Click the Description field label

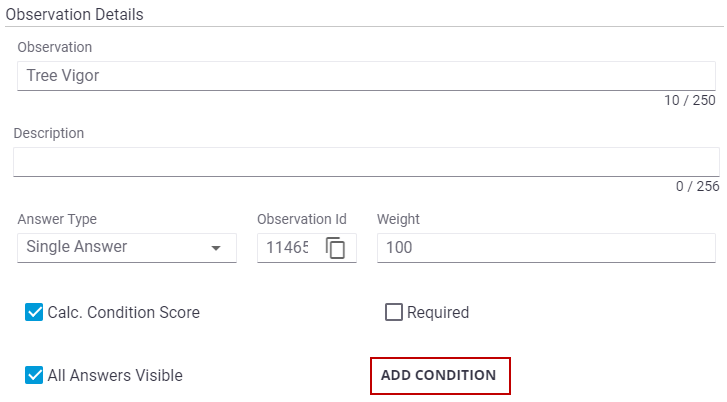49,133
